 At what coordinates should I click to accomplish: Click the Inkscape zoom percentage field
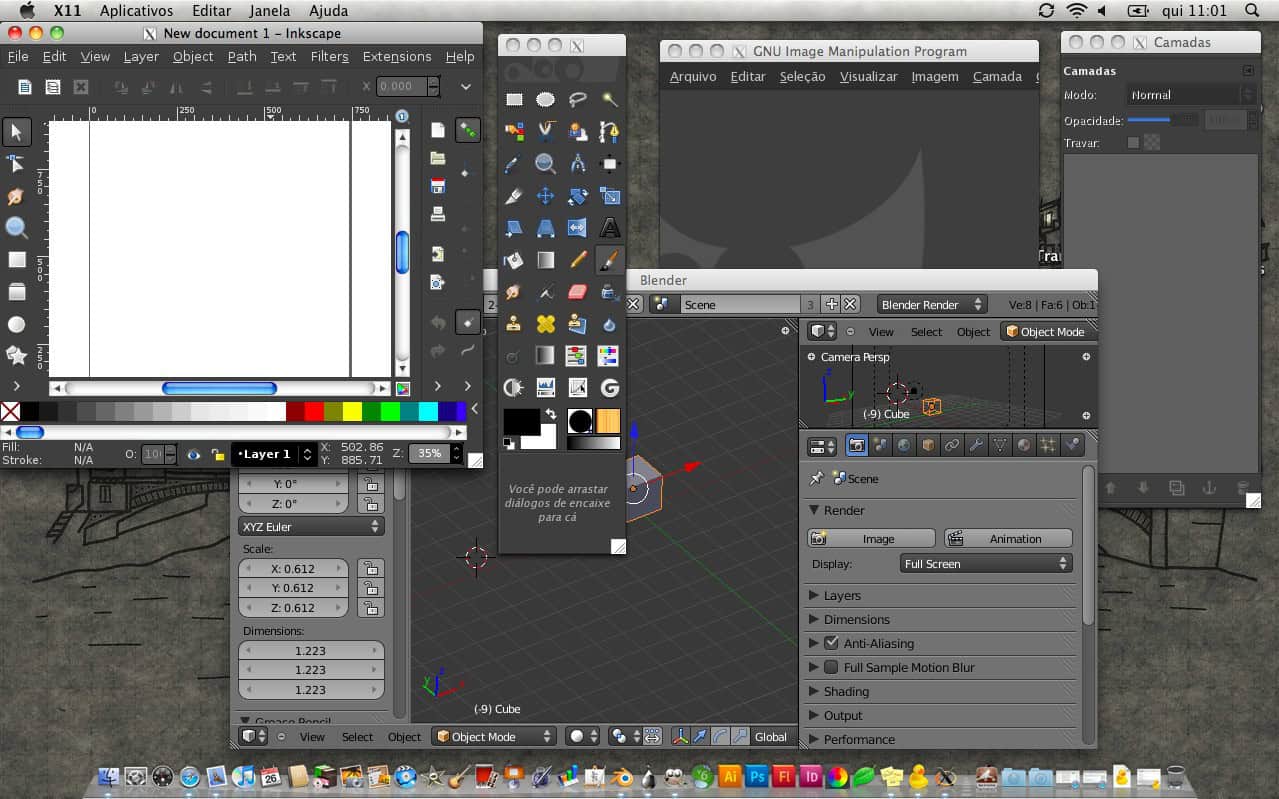(430, 453)
